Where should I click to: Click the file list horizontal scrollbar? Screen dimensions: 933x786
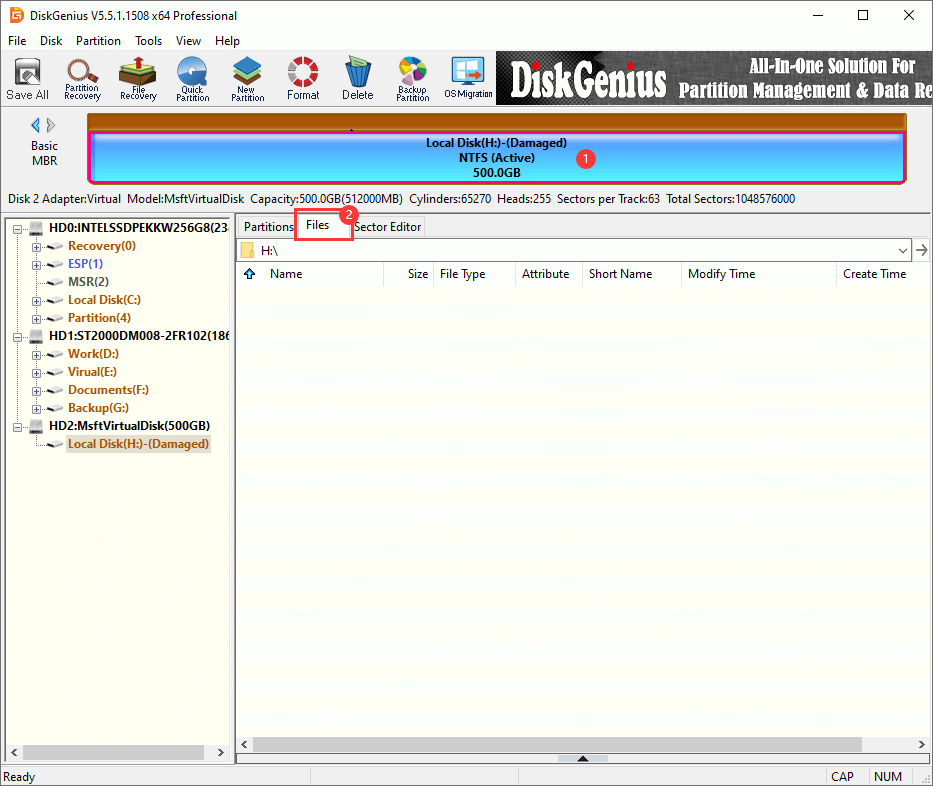click(557, 744)
